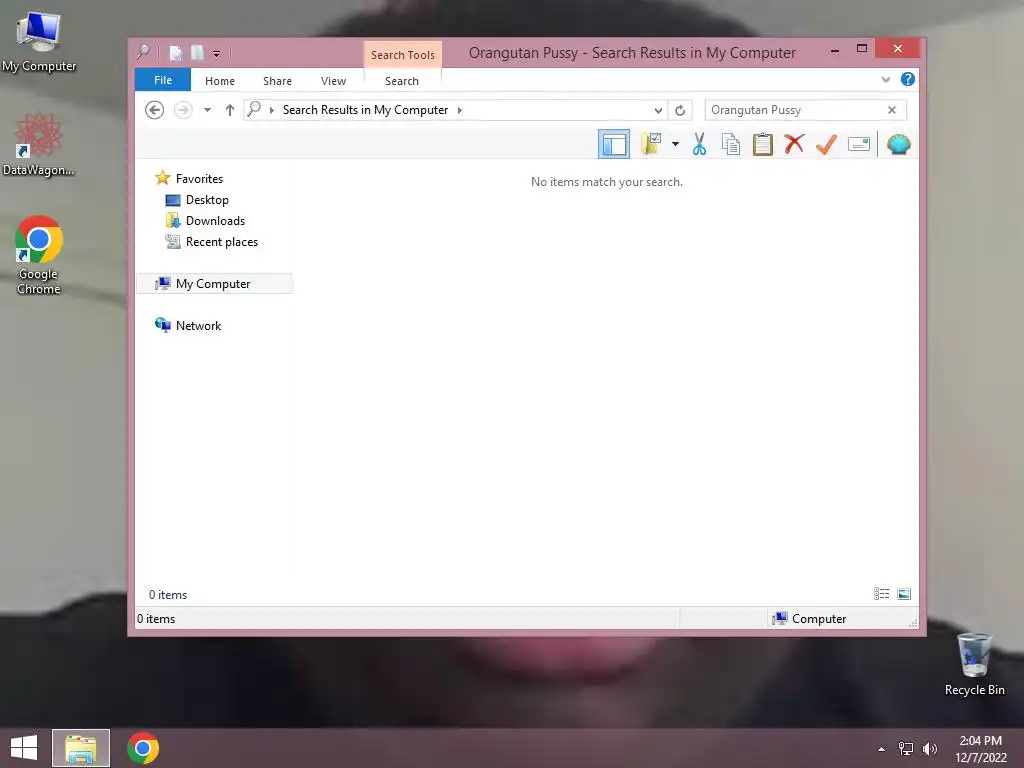Image resolution: width=1024 pixels, height=768 pixels.
Task: Go back with the Back arrow
Action: (154, 110)
